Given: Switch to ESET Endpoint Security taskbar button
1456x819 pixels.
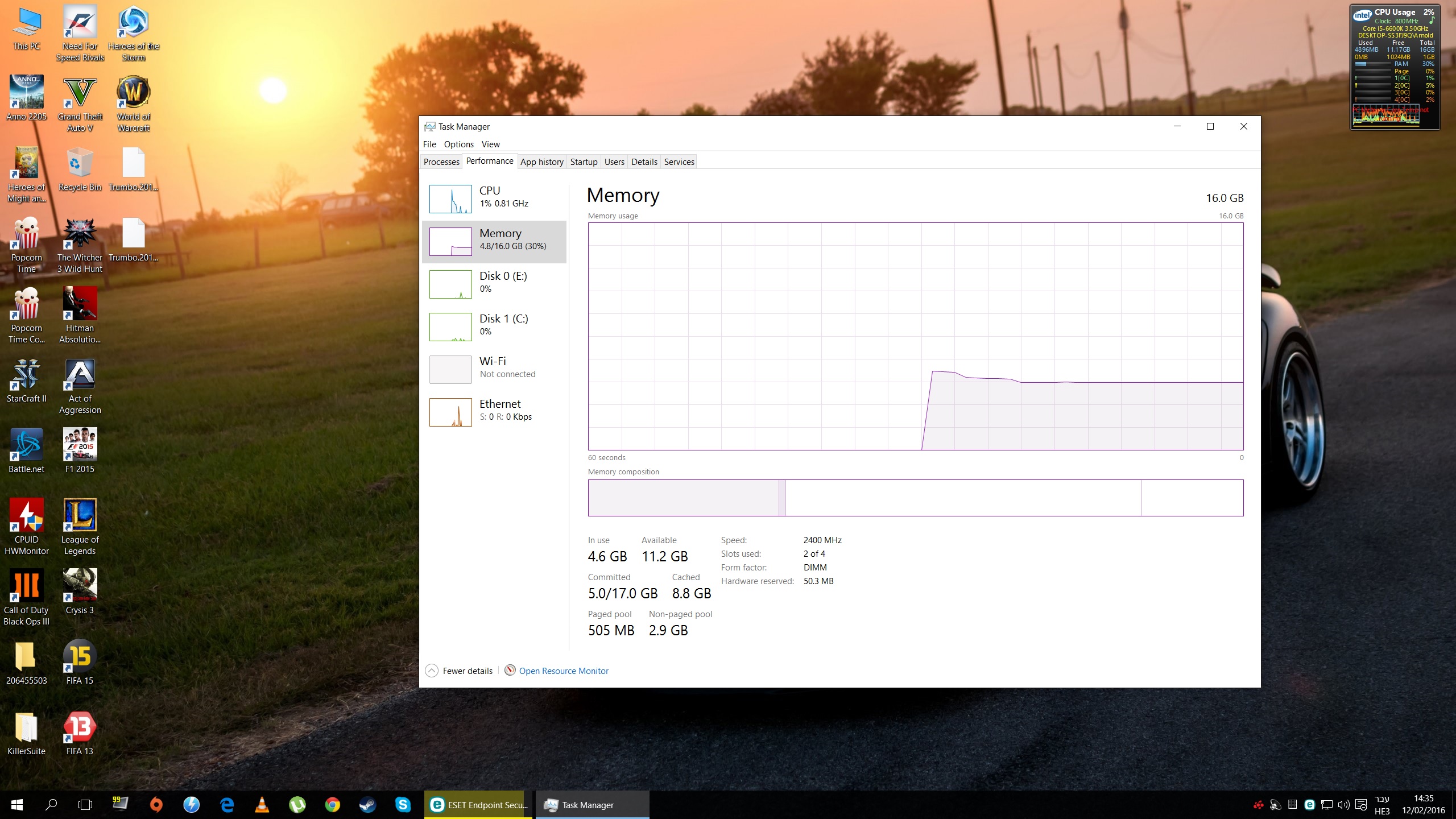Looking at the screenshot, I should 478,805.
